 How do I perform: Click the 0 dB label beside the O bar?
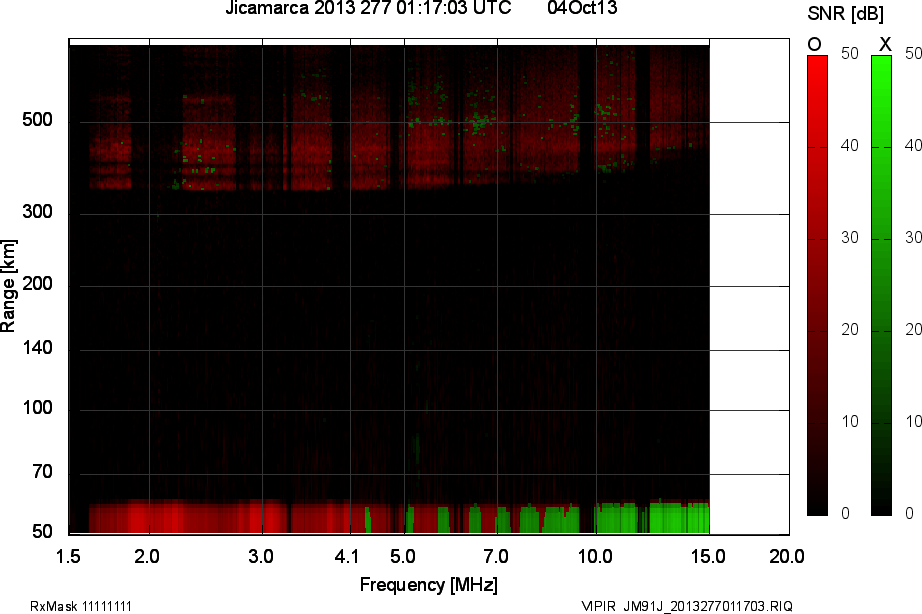[846, 513]
